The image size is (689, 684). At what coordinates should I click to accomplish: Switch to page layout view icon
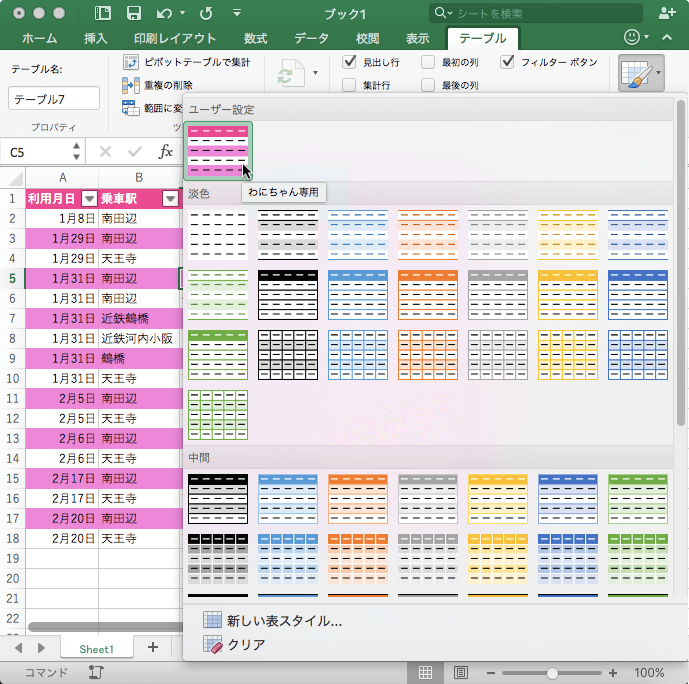pos(459,672)
